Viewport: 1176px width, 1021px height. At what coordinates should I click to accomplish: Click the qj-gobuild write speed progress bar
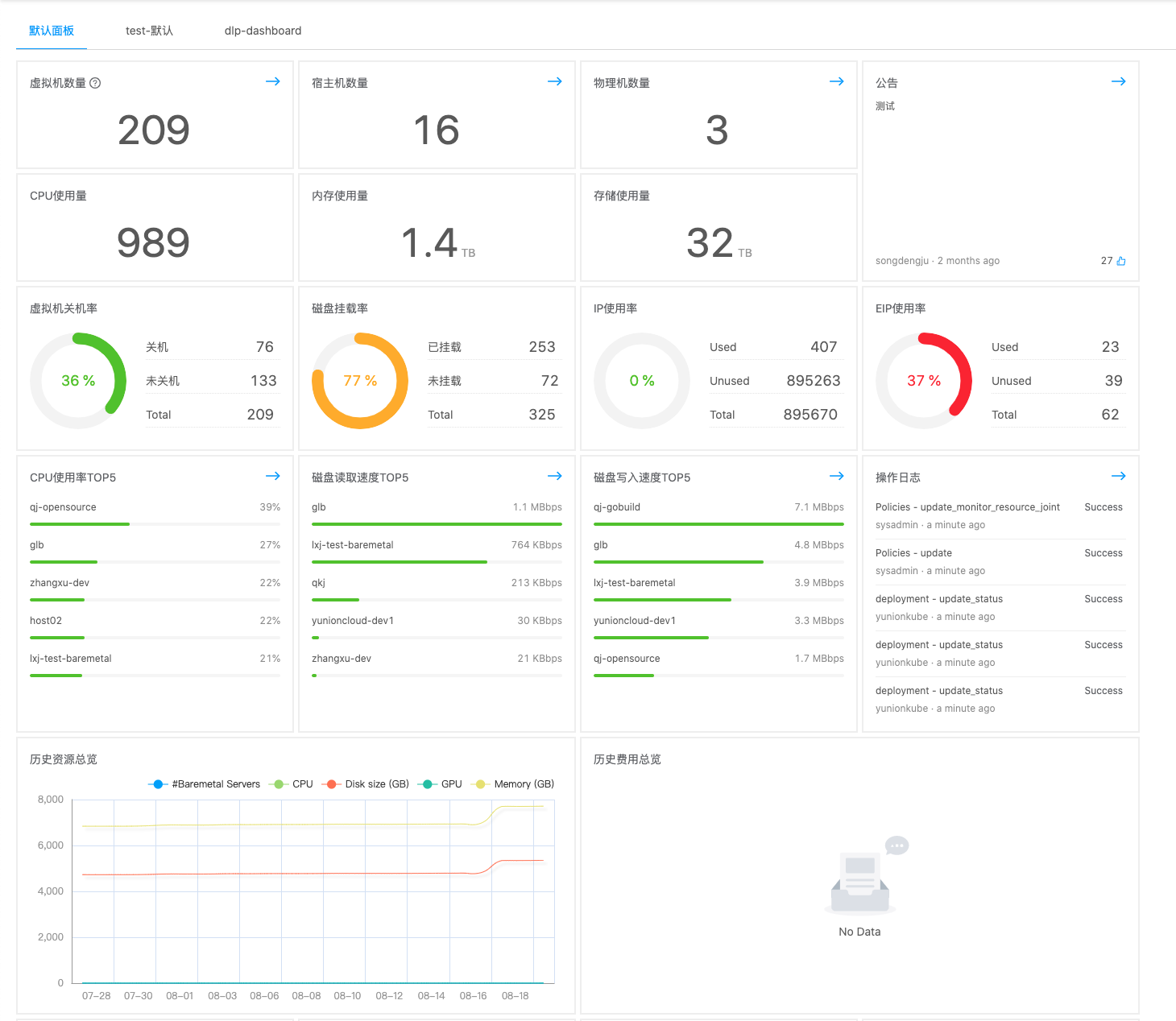pyautogui.click(x=718, y=524)
